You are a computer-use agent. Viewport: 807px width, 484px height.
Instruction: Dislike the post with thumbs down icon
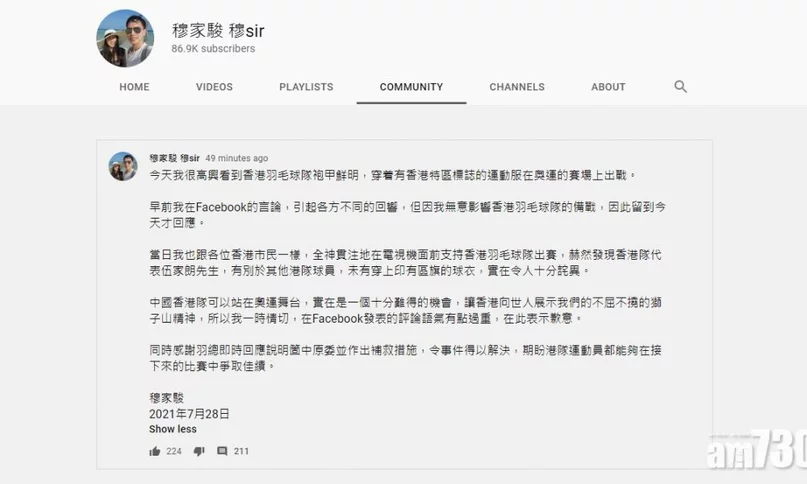coord(198,451)
